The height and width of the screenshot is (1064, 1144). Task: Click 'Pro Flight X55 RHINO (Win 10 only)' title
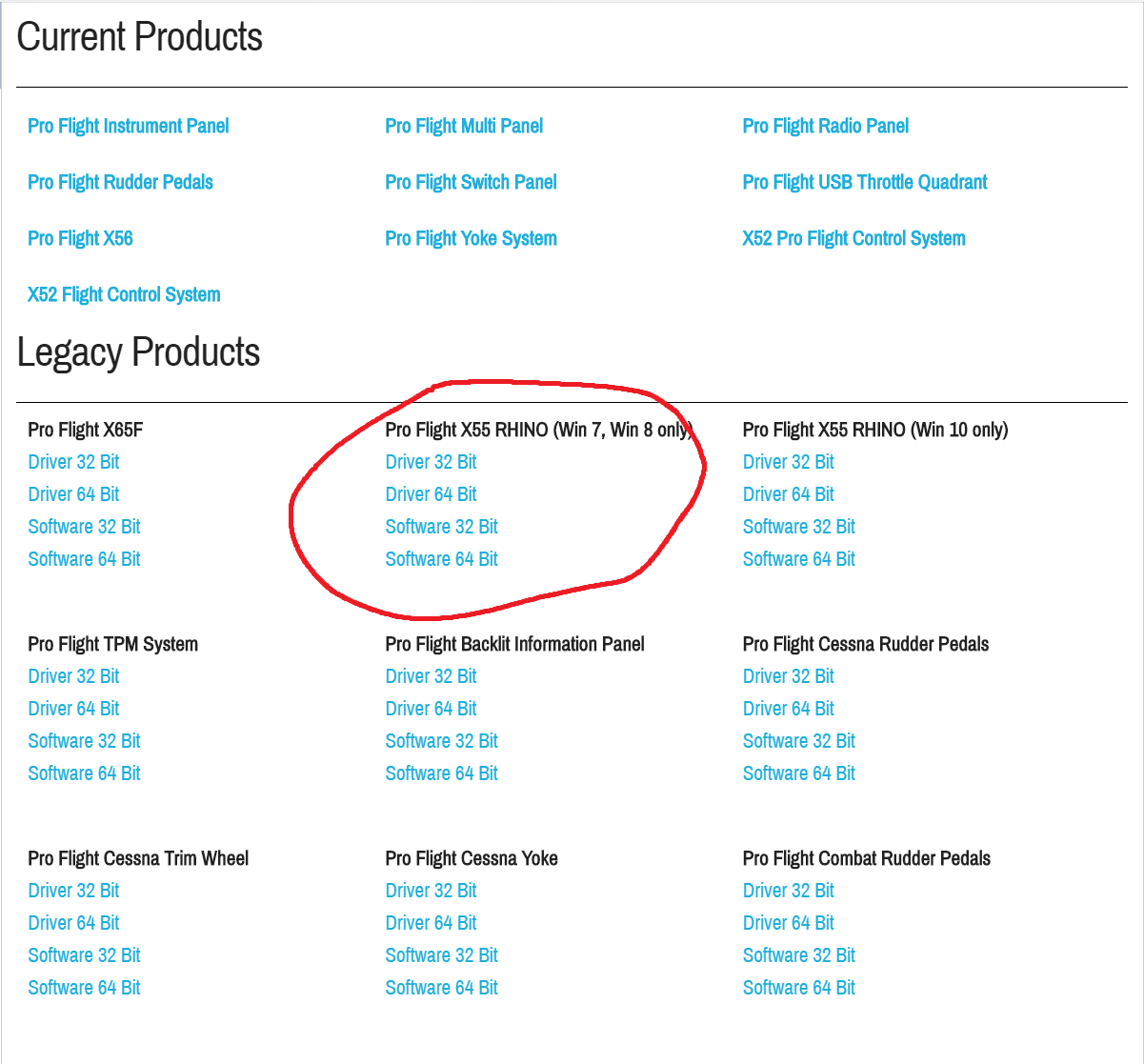coord(874,430)
